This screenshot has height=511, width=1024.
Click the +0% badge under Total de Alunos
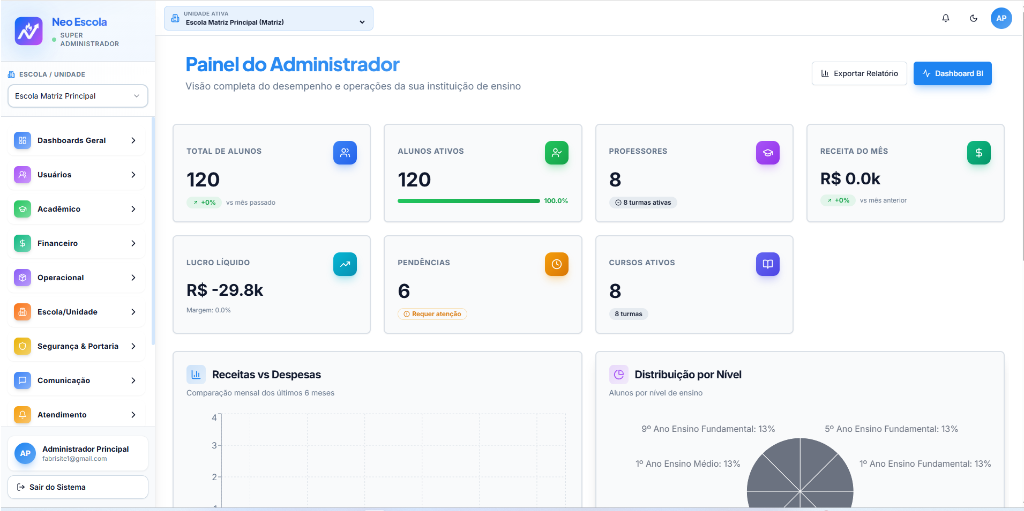pos(204,203)
